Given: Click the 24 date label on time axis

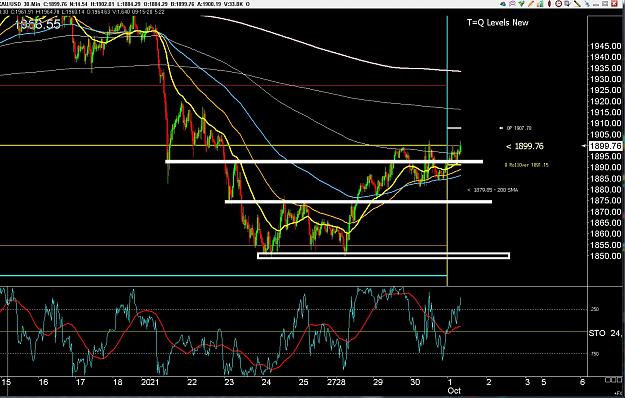Looking at the screenshot, I should [x=266, y=382].
